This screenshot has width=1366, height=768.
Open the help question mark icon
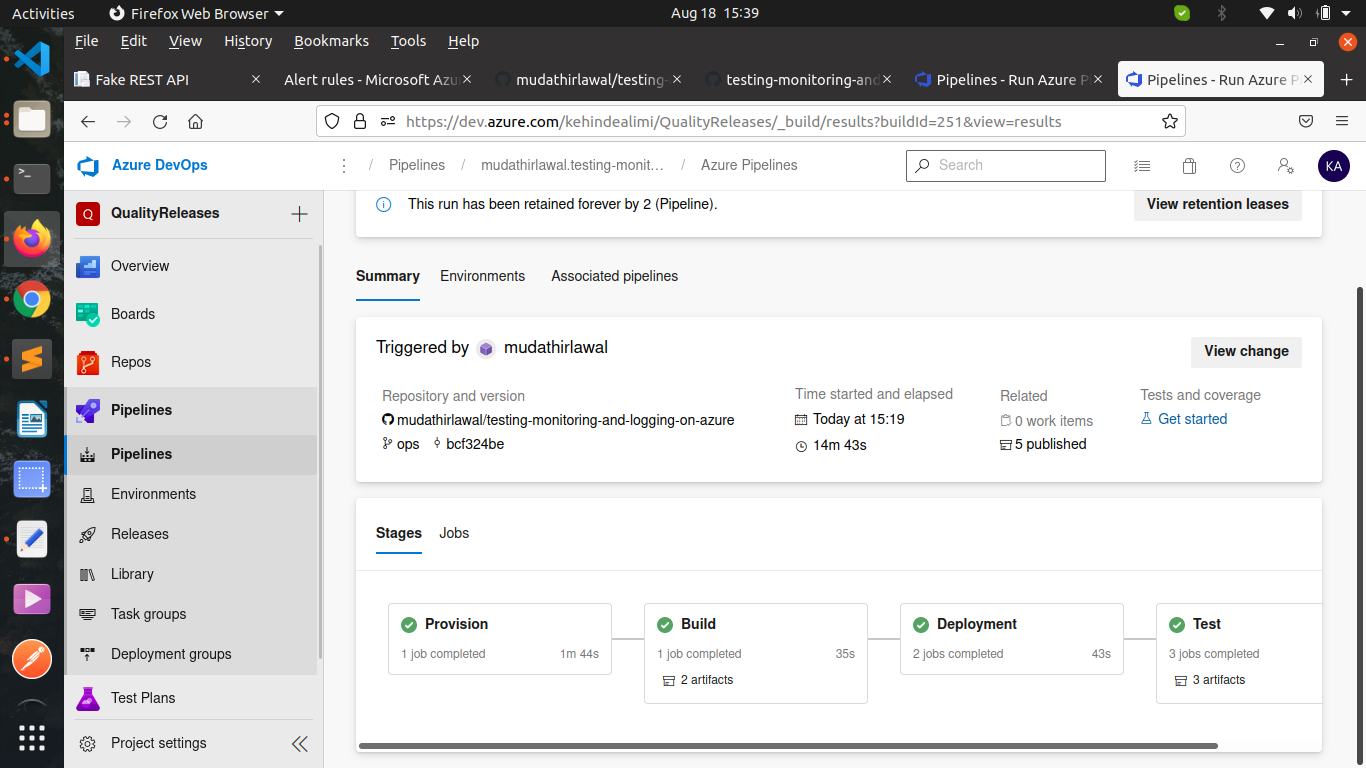click(1237, 166)
